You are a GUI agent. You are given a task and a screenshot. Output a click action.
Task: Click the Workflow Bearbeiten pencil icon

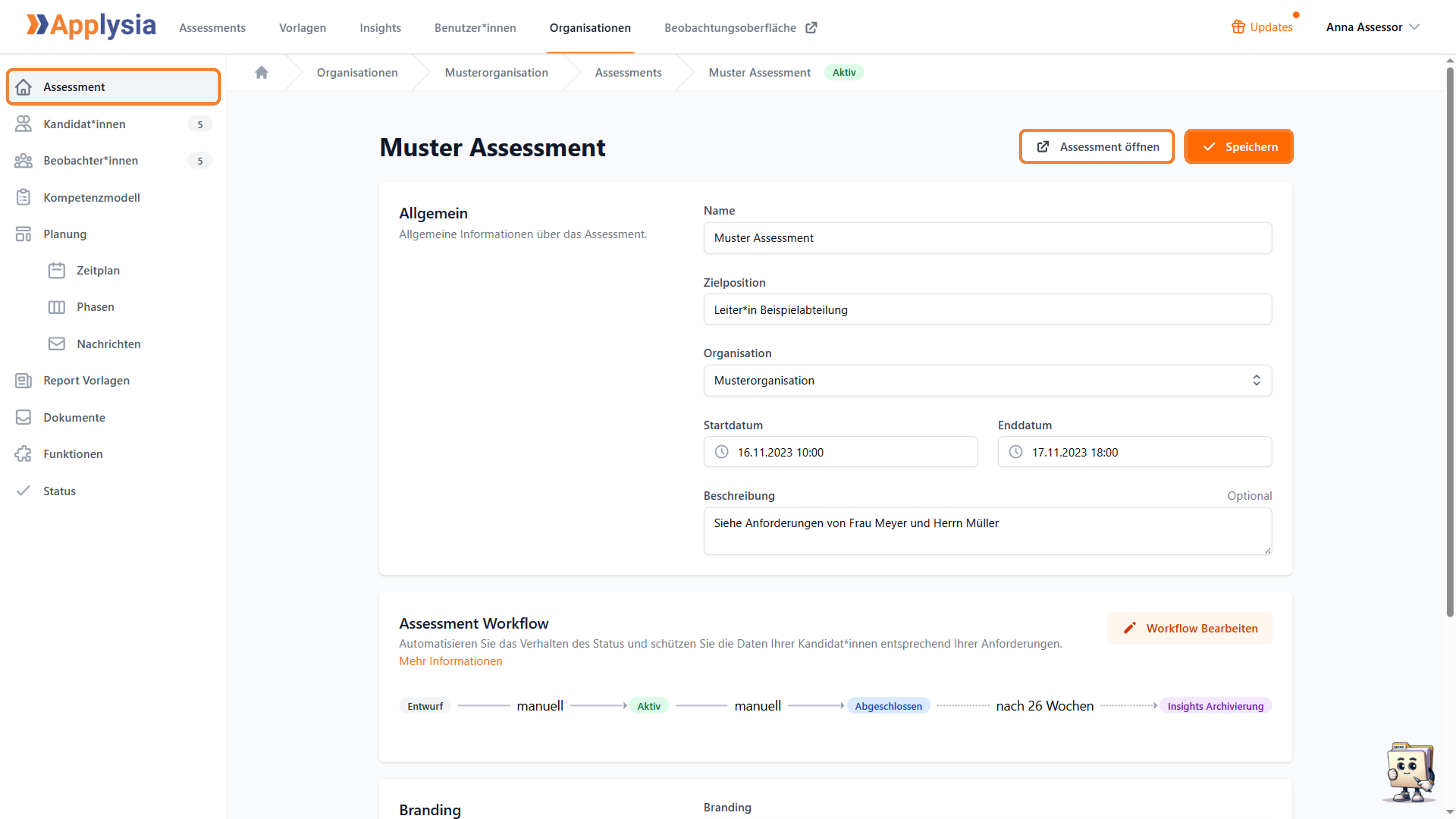(x=1129, y=628)
